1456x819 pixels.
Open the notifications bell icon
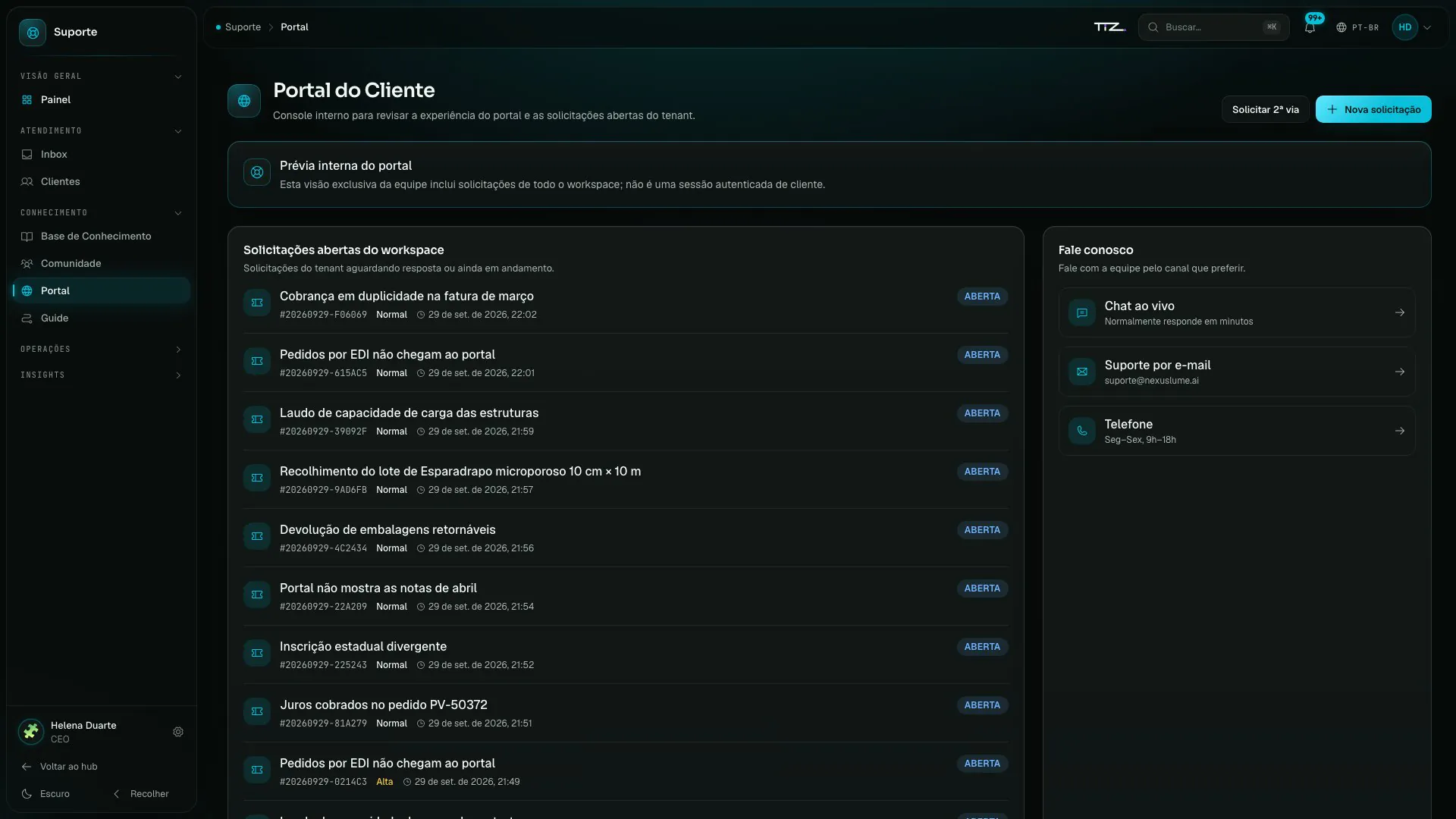[1310, 27]
